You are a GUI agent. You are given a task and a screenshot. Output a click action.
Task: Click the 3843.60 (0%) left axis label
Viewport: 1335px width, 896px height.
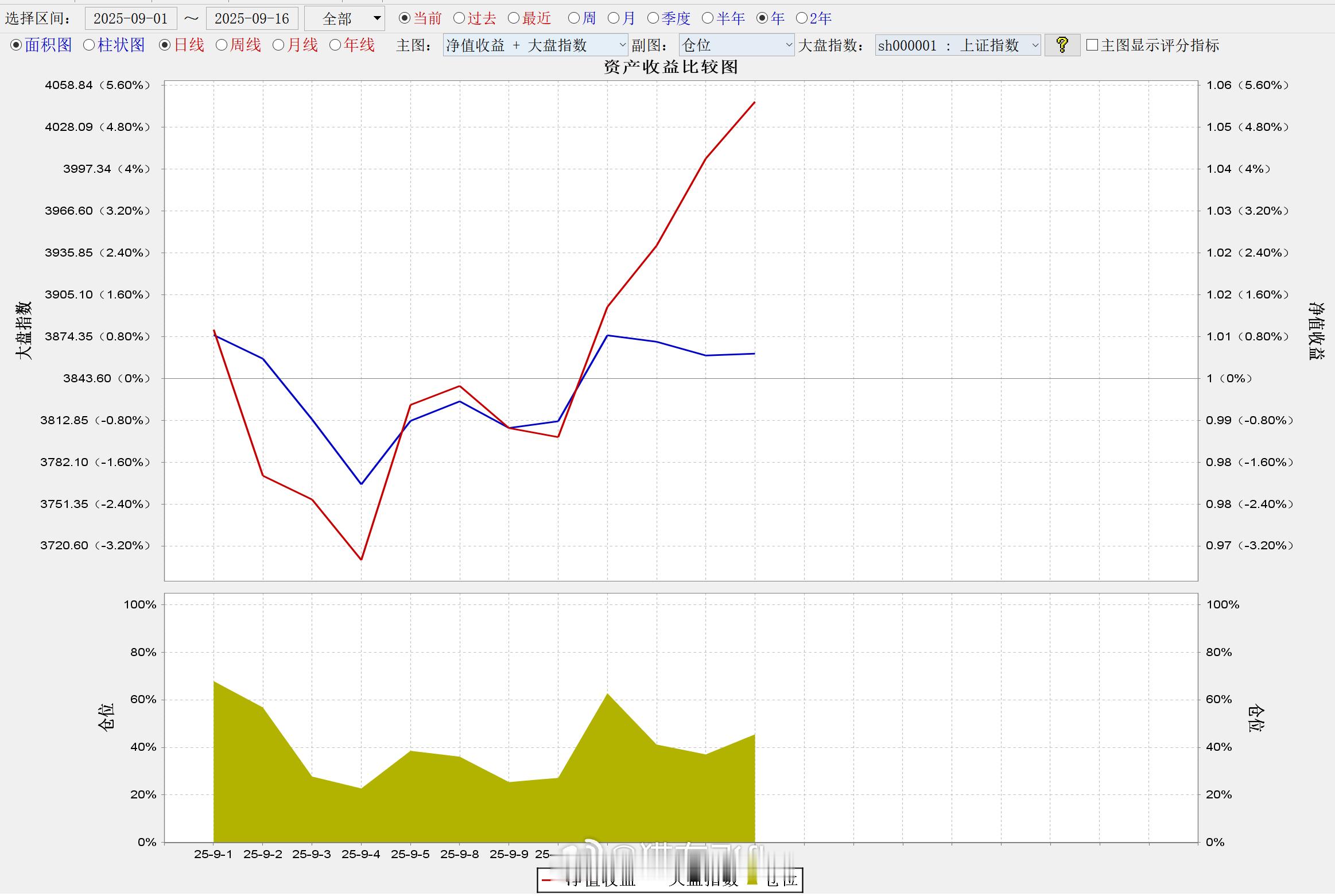(107, 378)
